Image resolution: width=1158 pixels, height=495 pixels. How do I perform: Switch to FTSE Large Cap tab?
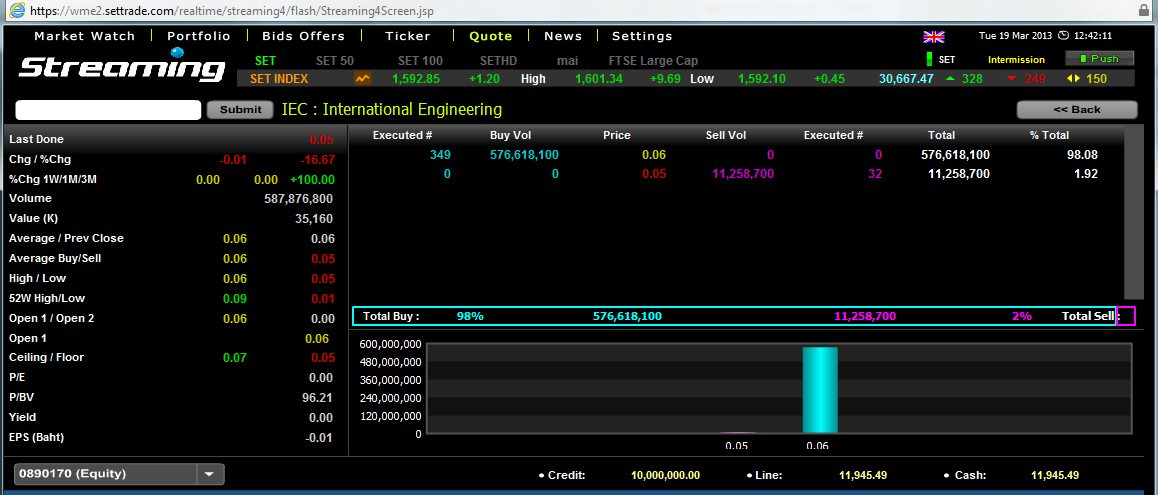(653, 61)
